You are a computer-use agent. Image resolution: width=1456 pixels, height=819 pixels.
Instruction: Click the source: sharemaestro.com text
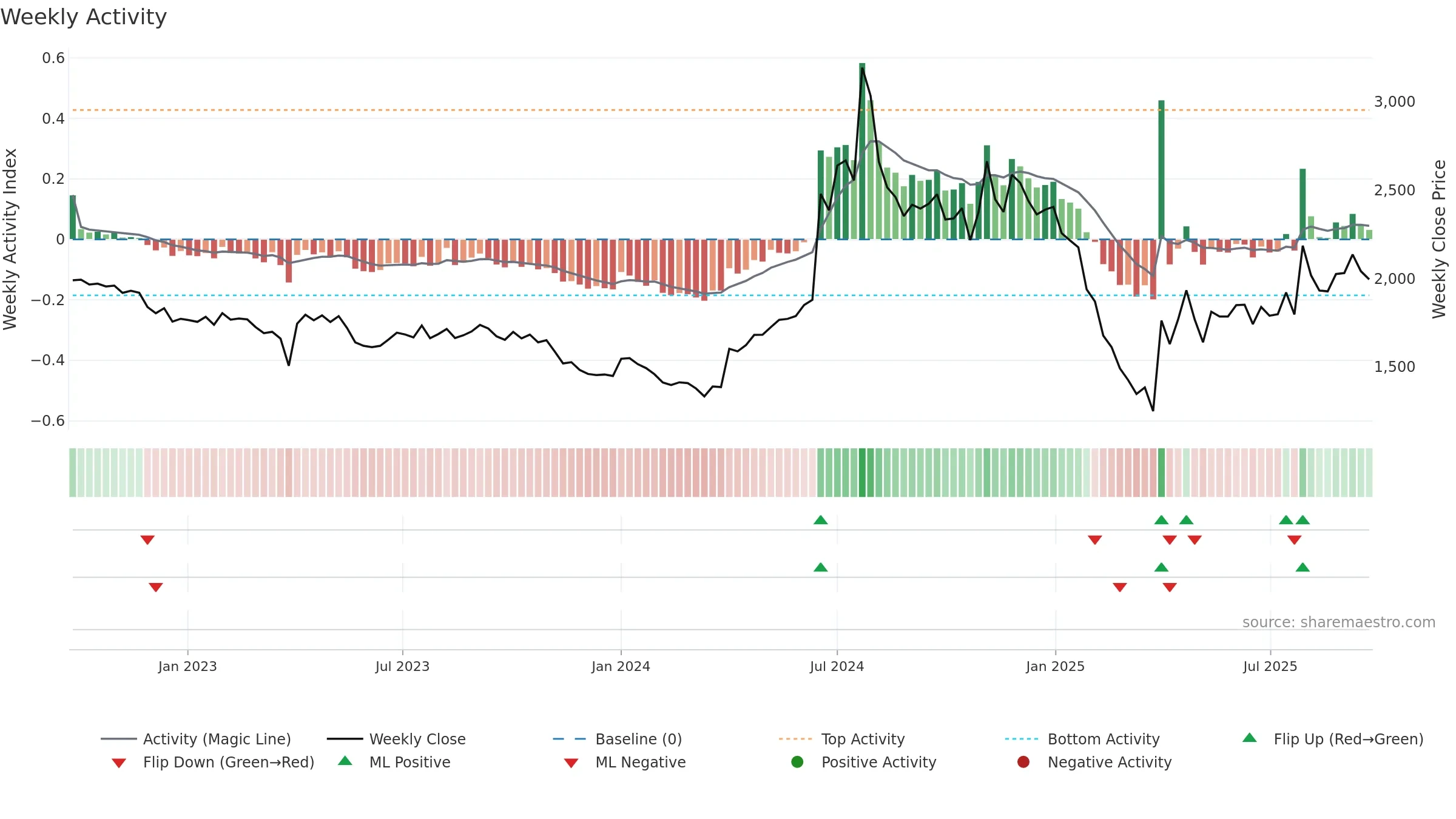1338,622
